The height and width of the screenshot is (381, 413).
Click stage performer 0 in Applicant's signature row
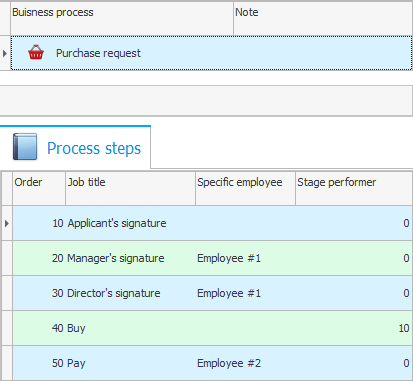(406, 223)
